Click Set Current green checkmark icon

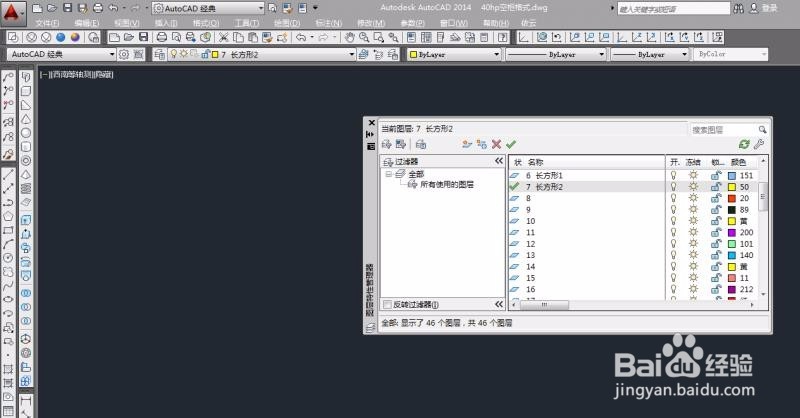click(x=511, y=144)
